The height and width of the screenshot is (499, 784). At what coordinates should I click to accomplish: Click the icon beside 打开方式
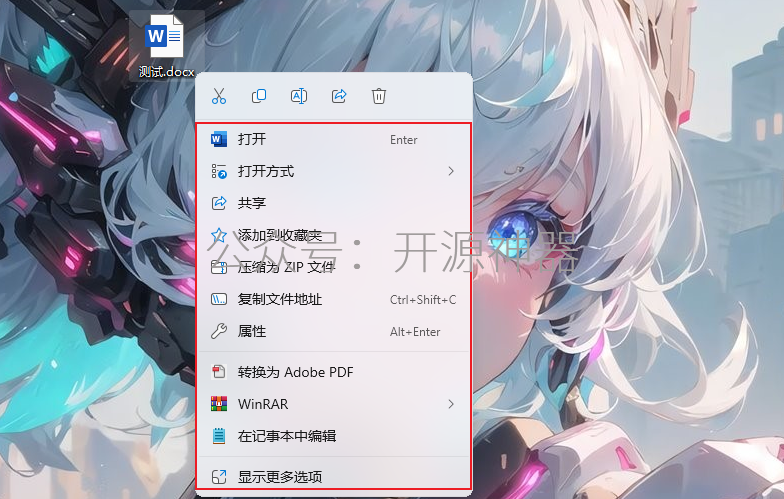click(218, 171)
